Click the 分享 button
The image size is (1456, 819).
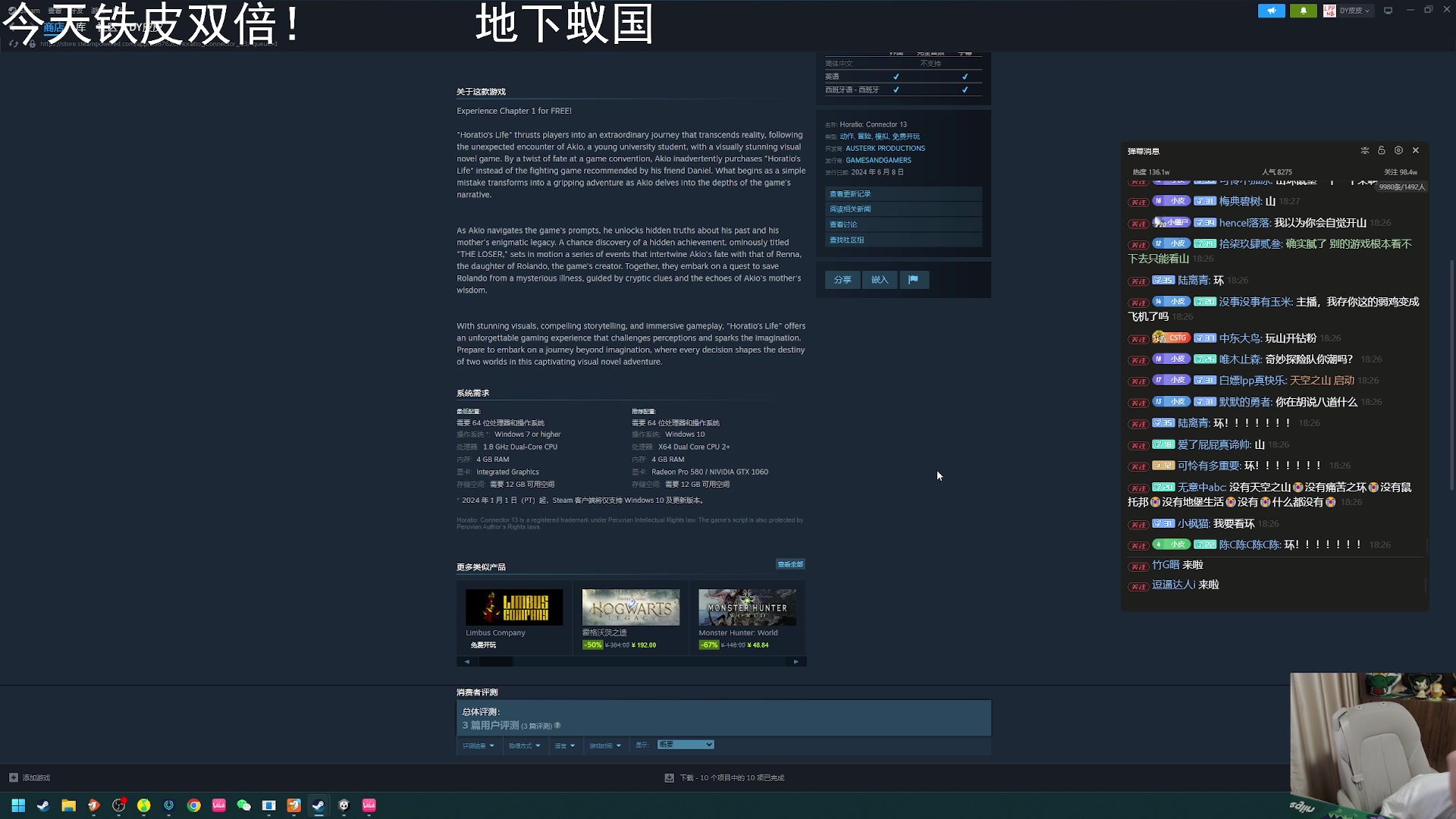click(843, 280)
